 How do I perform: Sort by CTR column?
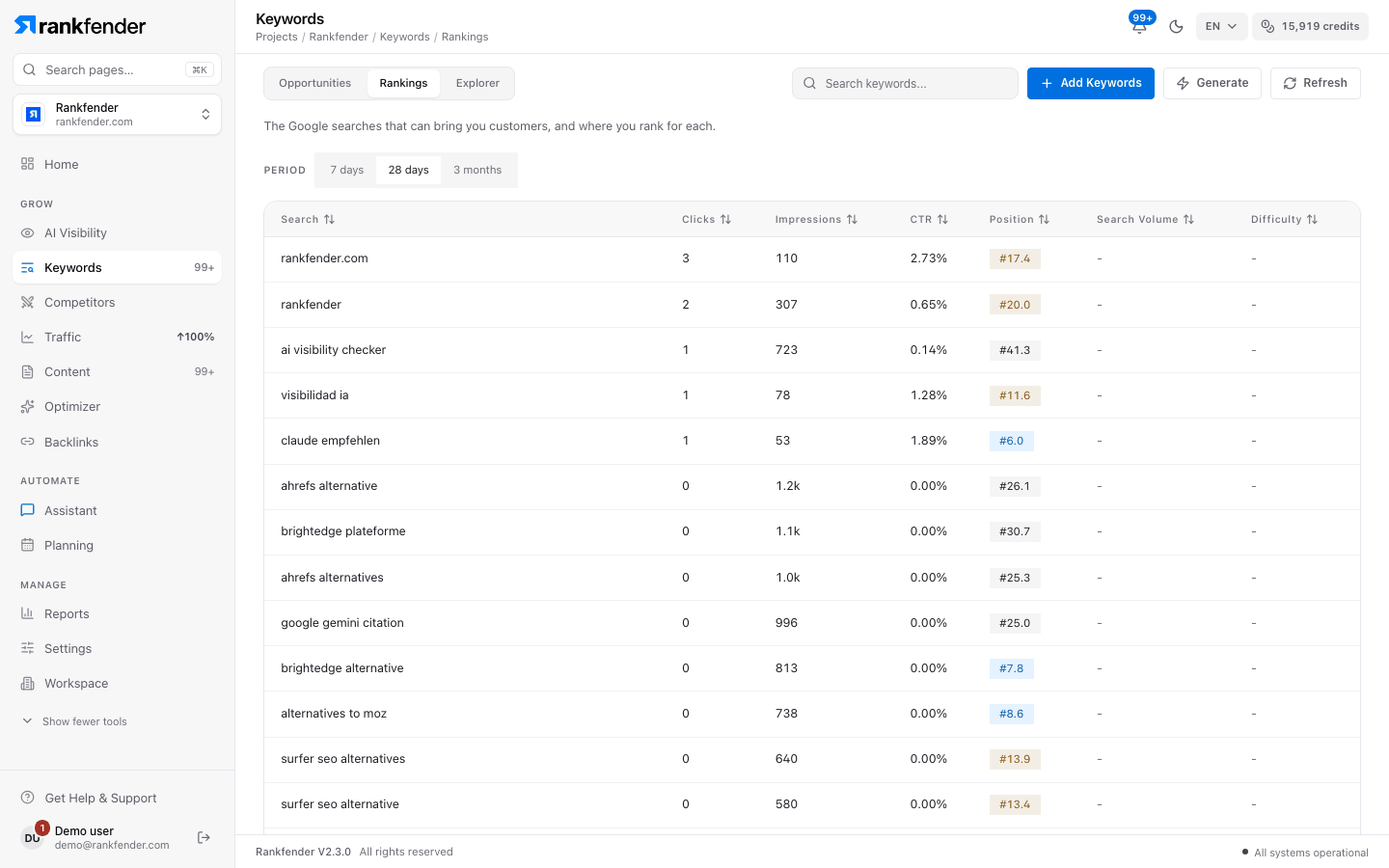(929, 220)
